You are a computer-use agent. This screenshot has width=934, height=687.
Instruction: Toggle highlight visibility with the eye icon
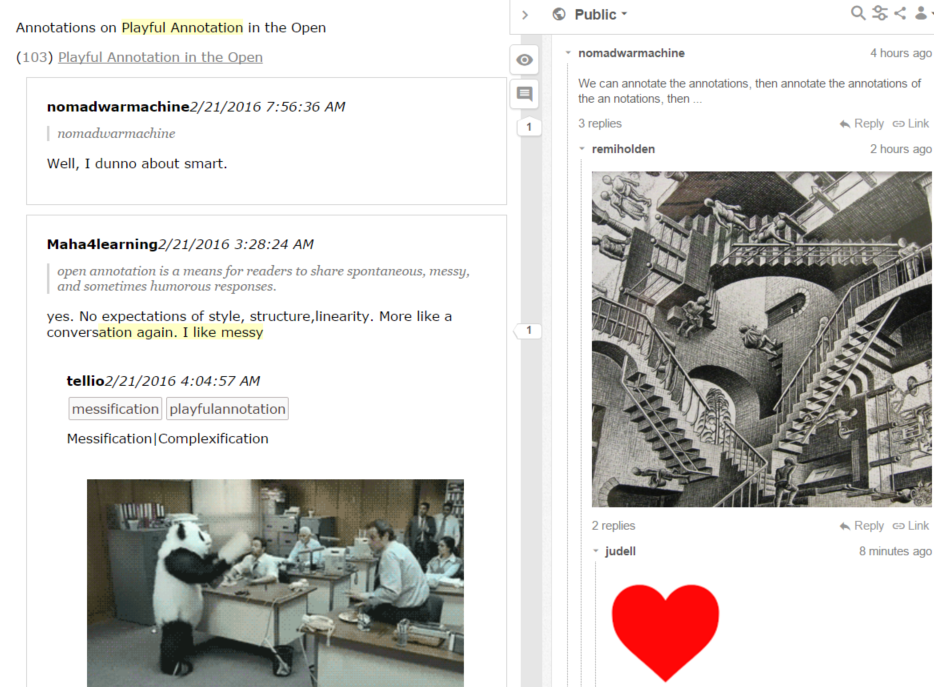click(x=524, y=60)
